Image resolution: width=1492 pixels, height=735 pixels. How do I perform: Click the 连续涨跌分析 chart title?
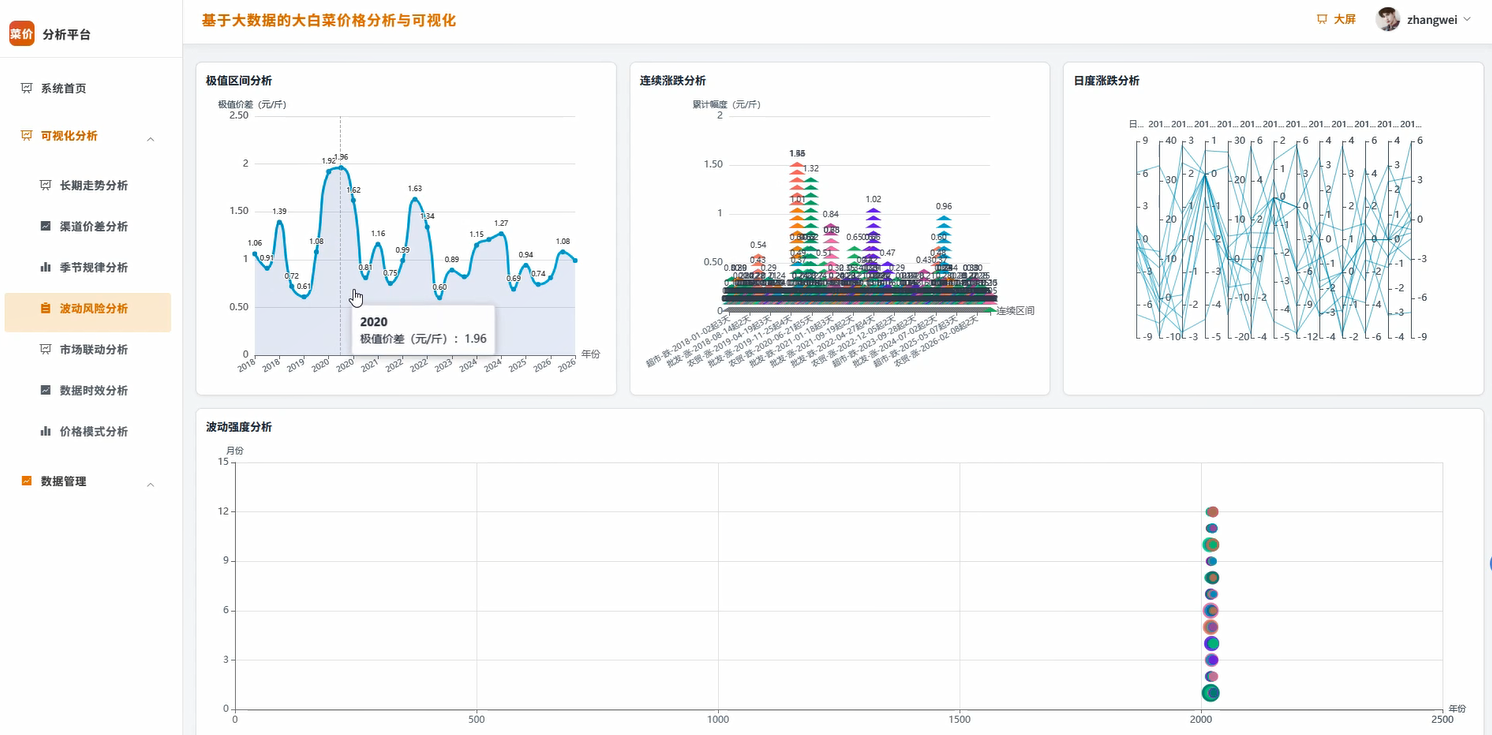(673, 81)
